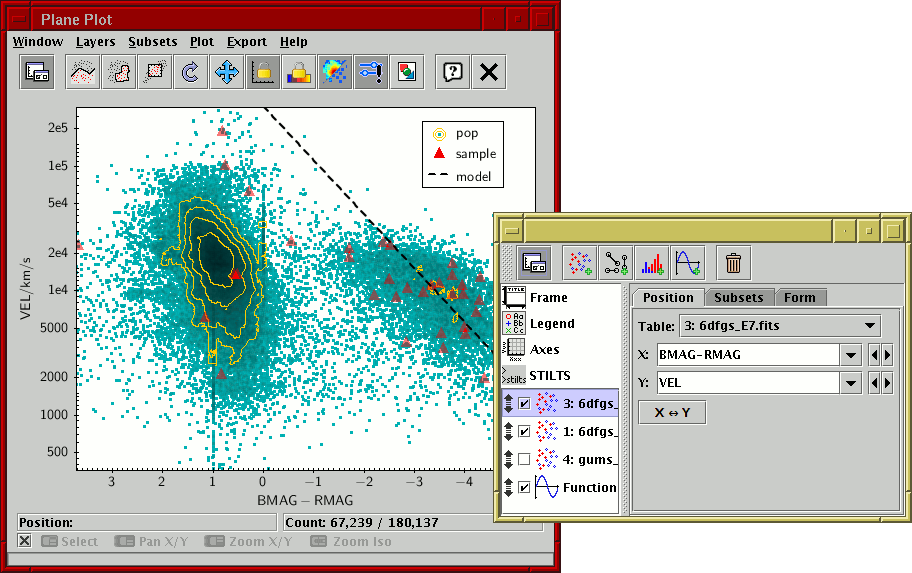Click the help question mark icon

coord(452,72)
